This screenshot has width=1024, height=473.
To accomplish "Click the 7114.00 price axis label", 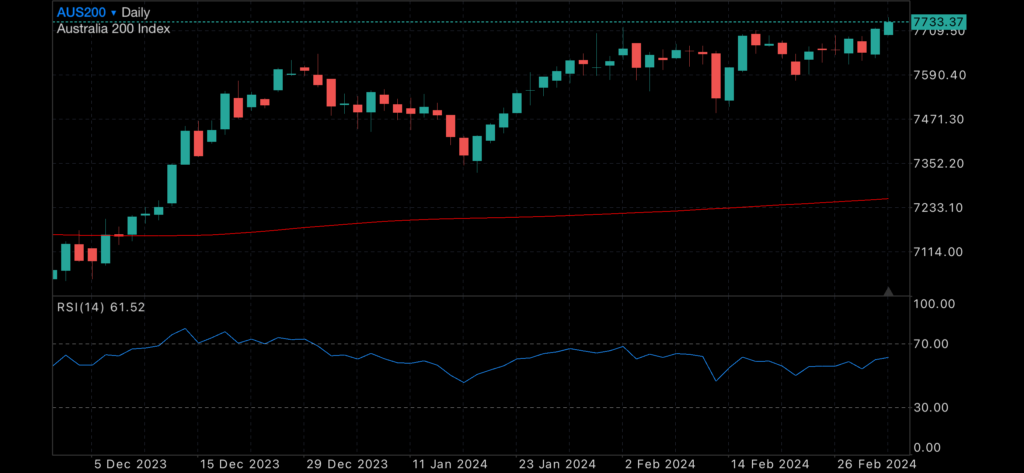I will point(940,252).
